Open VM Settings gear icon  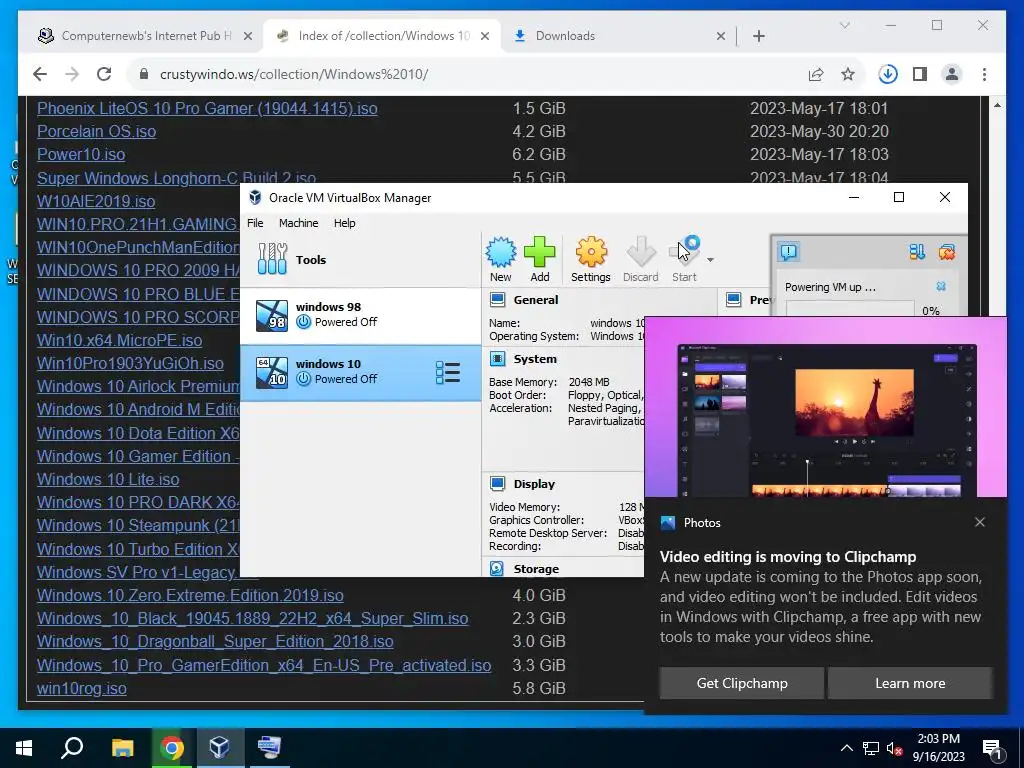click(590, 259)
